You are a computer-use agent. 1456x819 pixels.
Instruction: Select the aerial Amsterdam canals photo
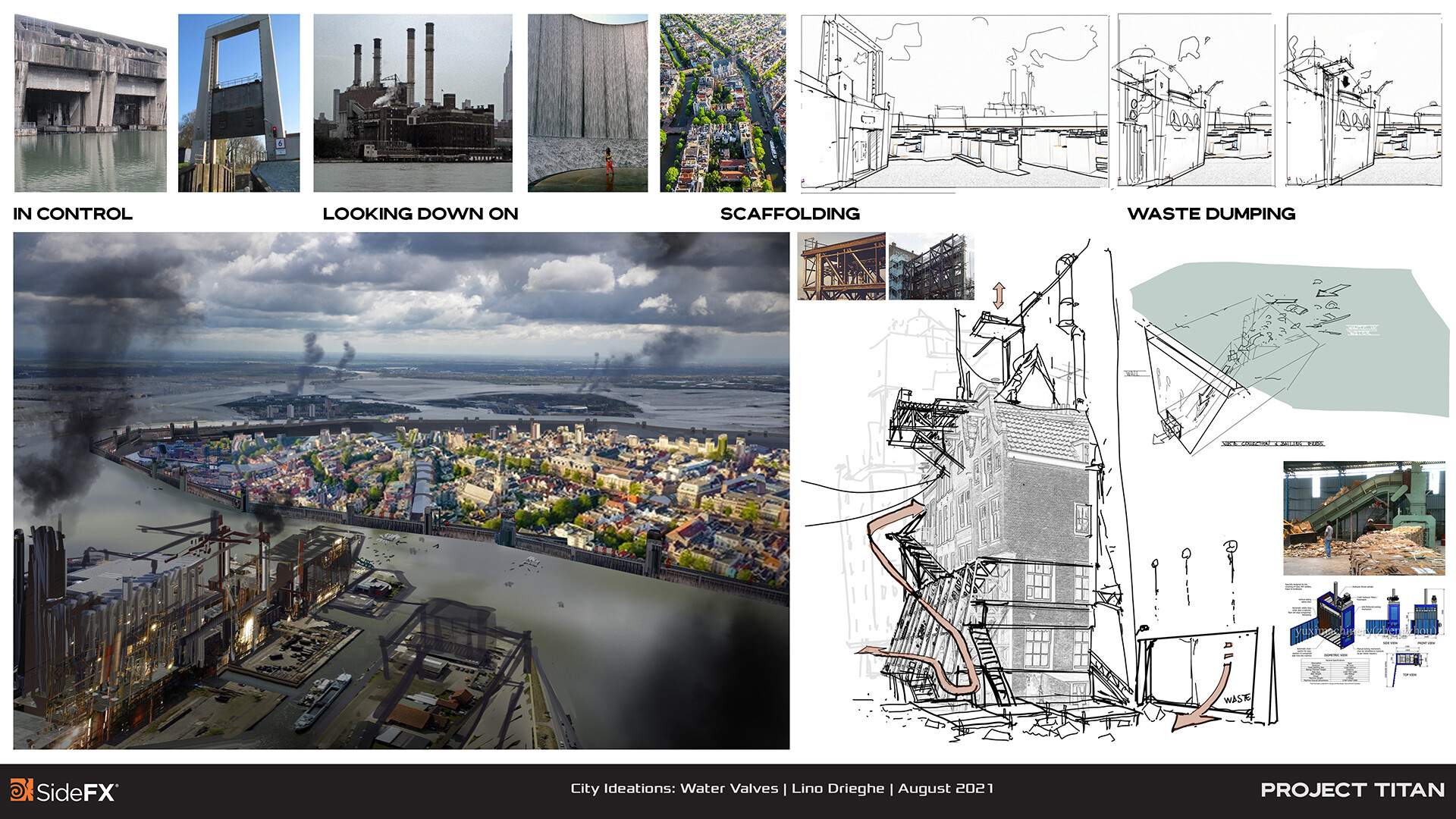pyautogui.click(x=722, y=103)
